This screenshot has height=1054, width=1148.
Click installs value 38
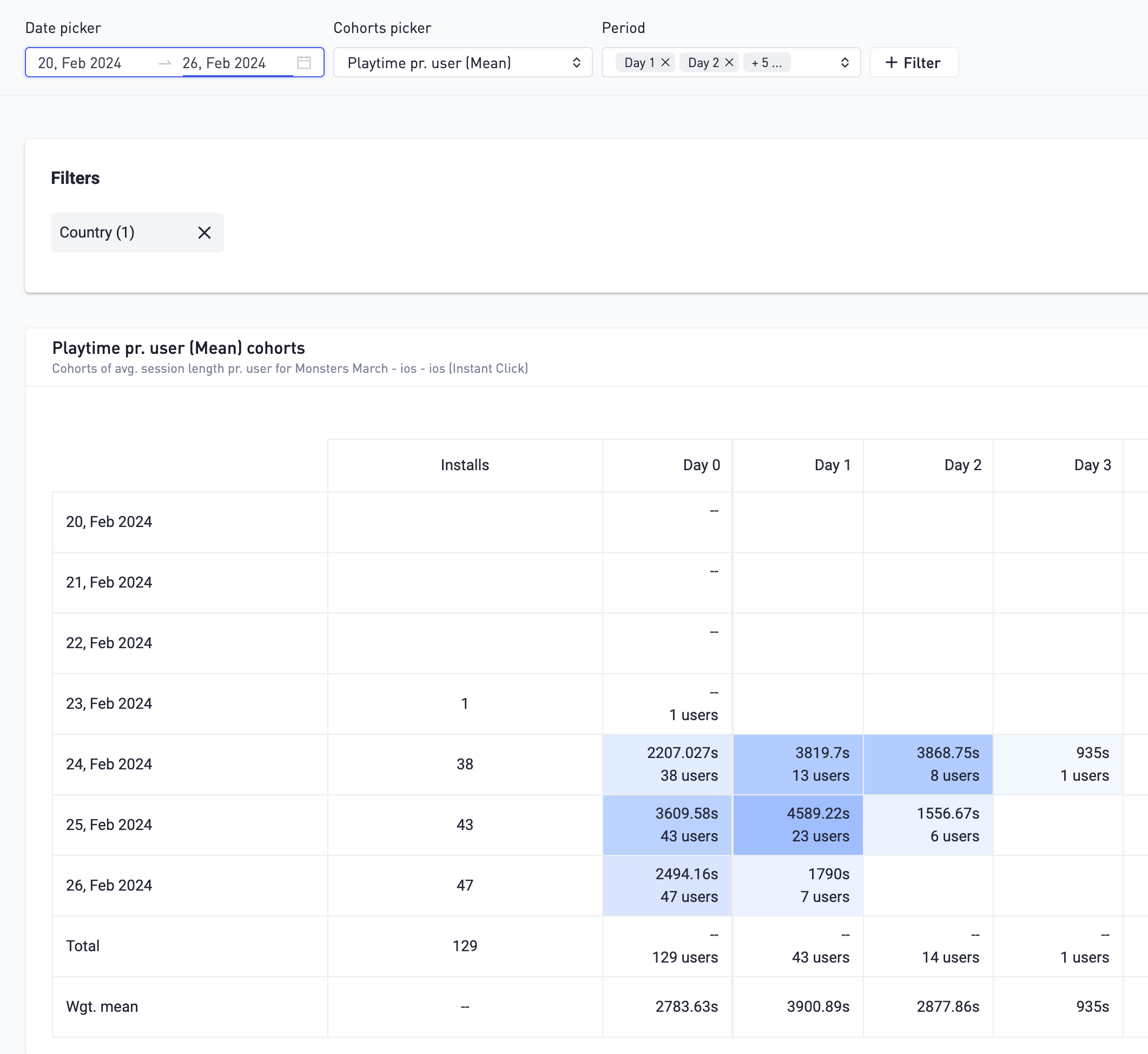pyautogui.click(x=465, y=765)
